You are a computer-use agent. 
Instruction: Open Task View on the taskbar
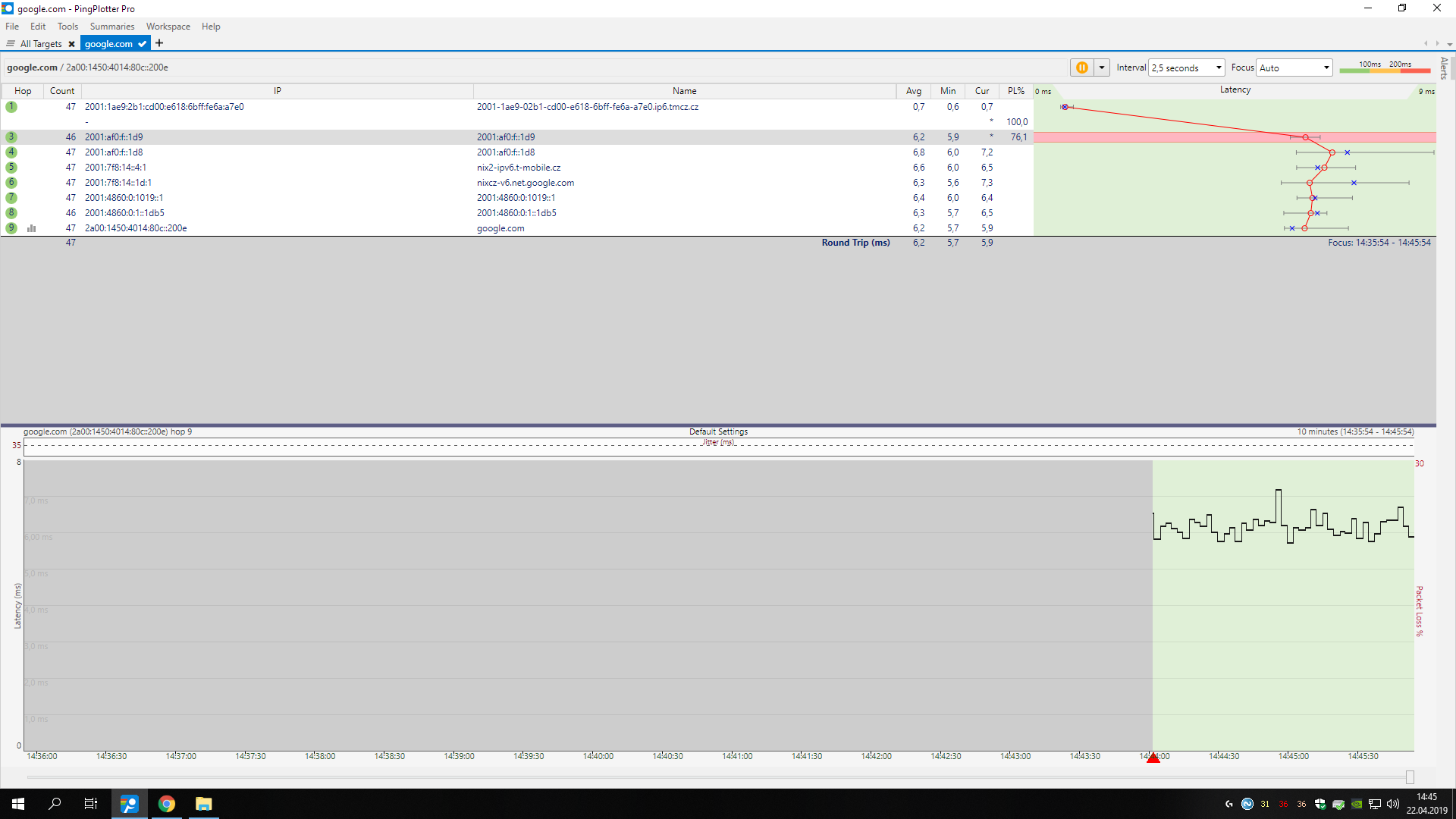91,804
